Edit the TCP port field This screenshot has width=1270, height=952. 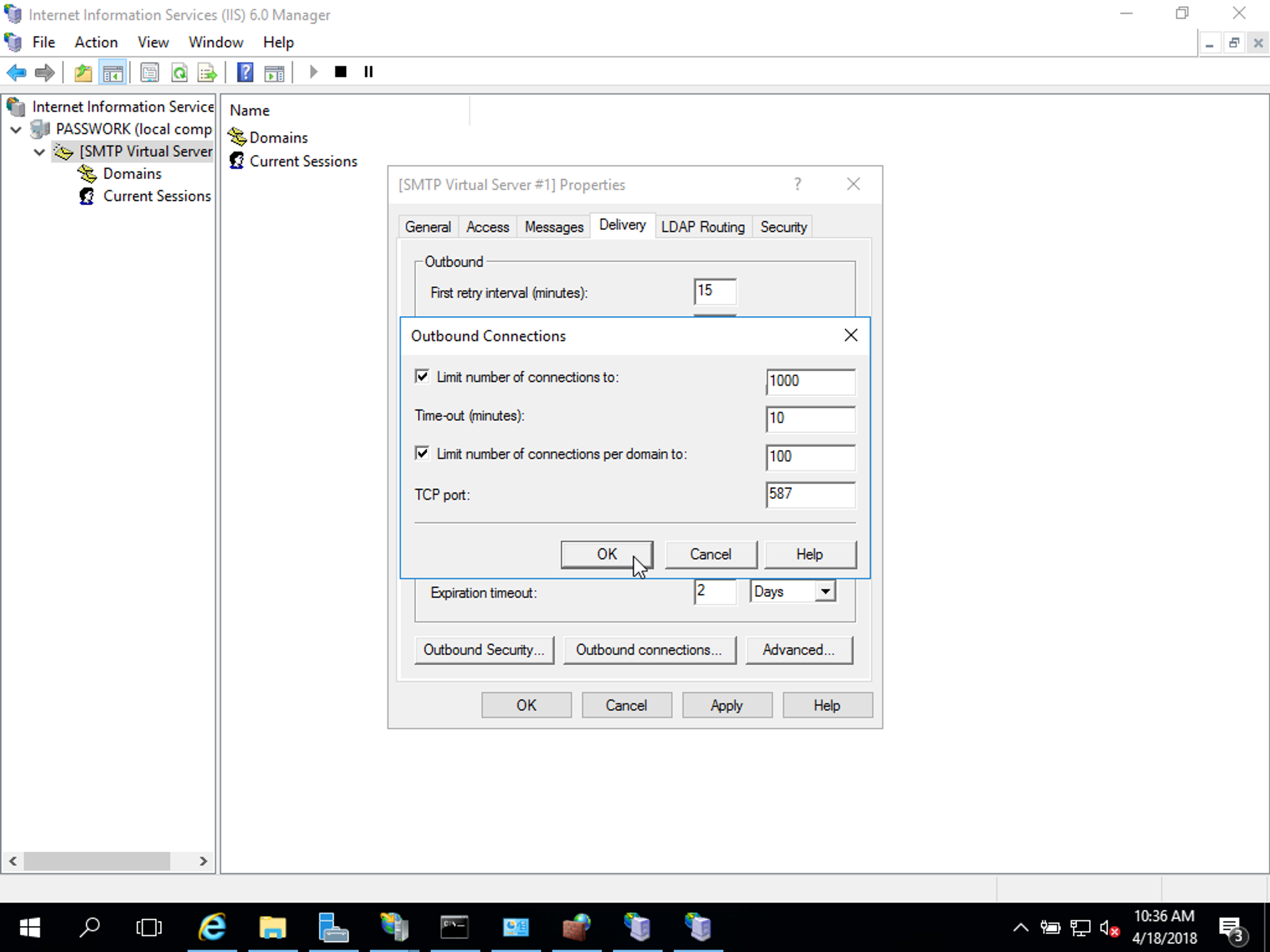pyautogui.click(x=810, y=496)
